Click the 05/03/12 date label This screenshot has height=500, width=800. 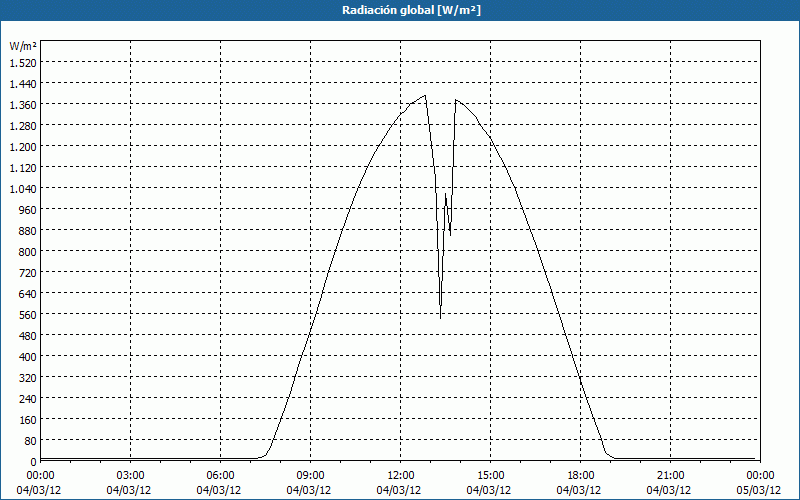click(759, 490)
